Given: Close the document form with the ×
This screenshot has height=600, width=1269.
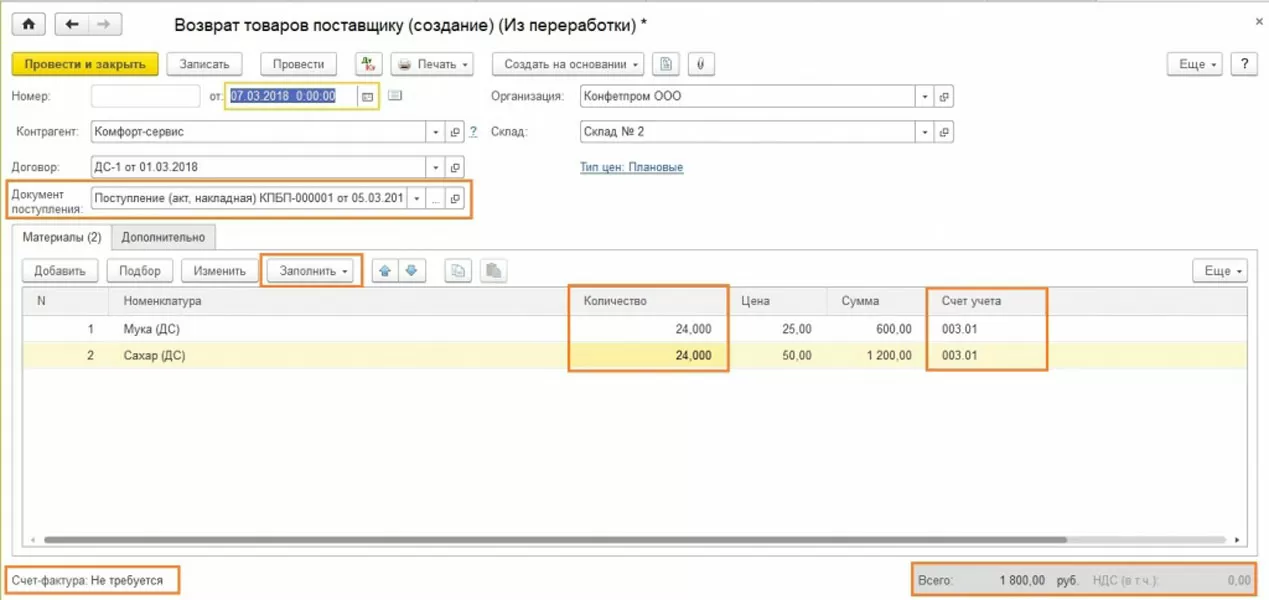Looking at the screenshot, I should pos(1257,21).
